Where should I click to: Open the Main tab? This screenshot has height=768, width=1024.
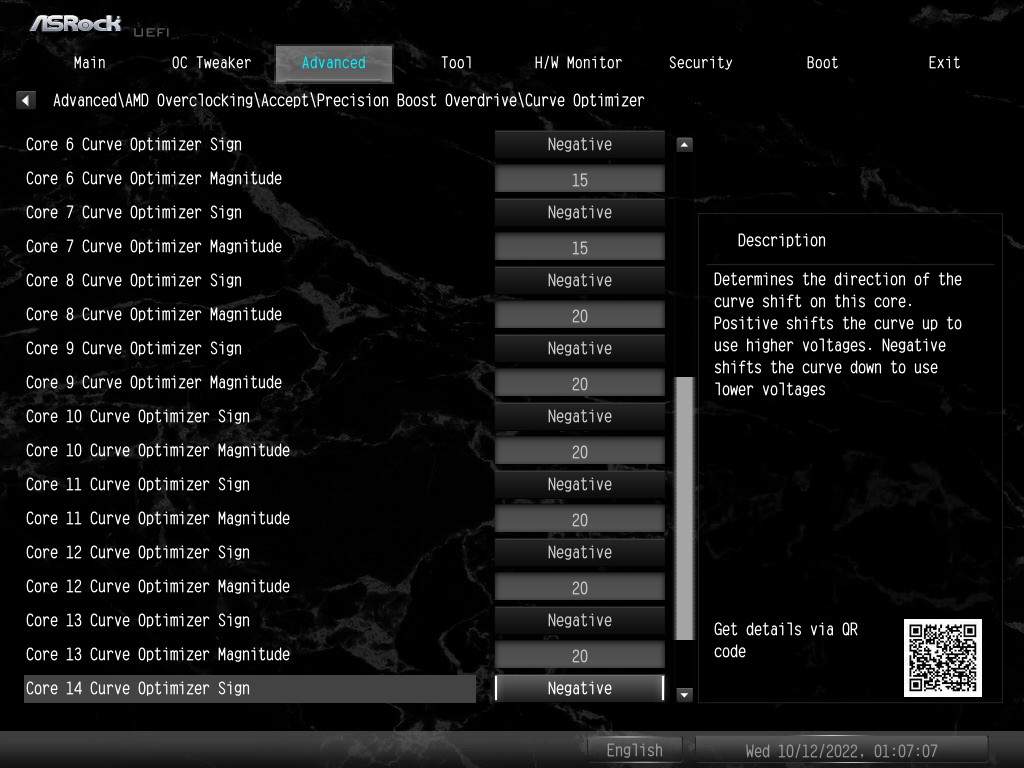(89, 63)
